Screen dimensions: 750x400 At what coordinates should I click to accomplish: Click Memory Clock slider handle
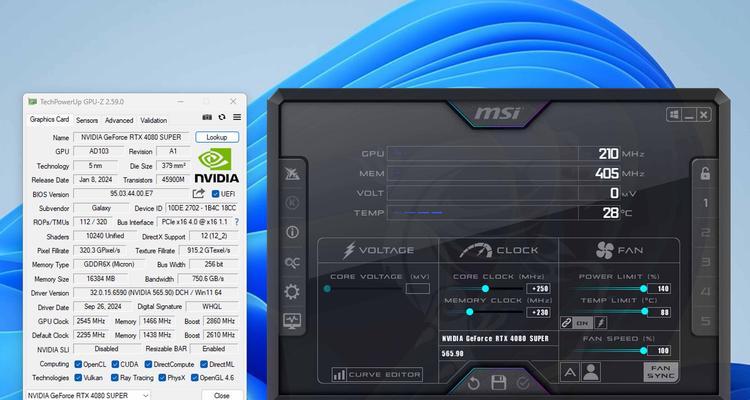click(x=470, y=312)
